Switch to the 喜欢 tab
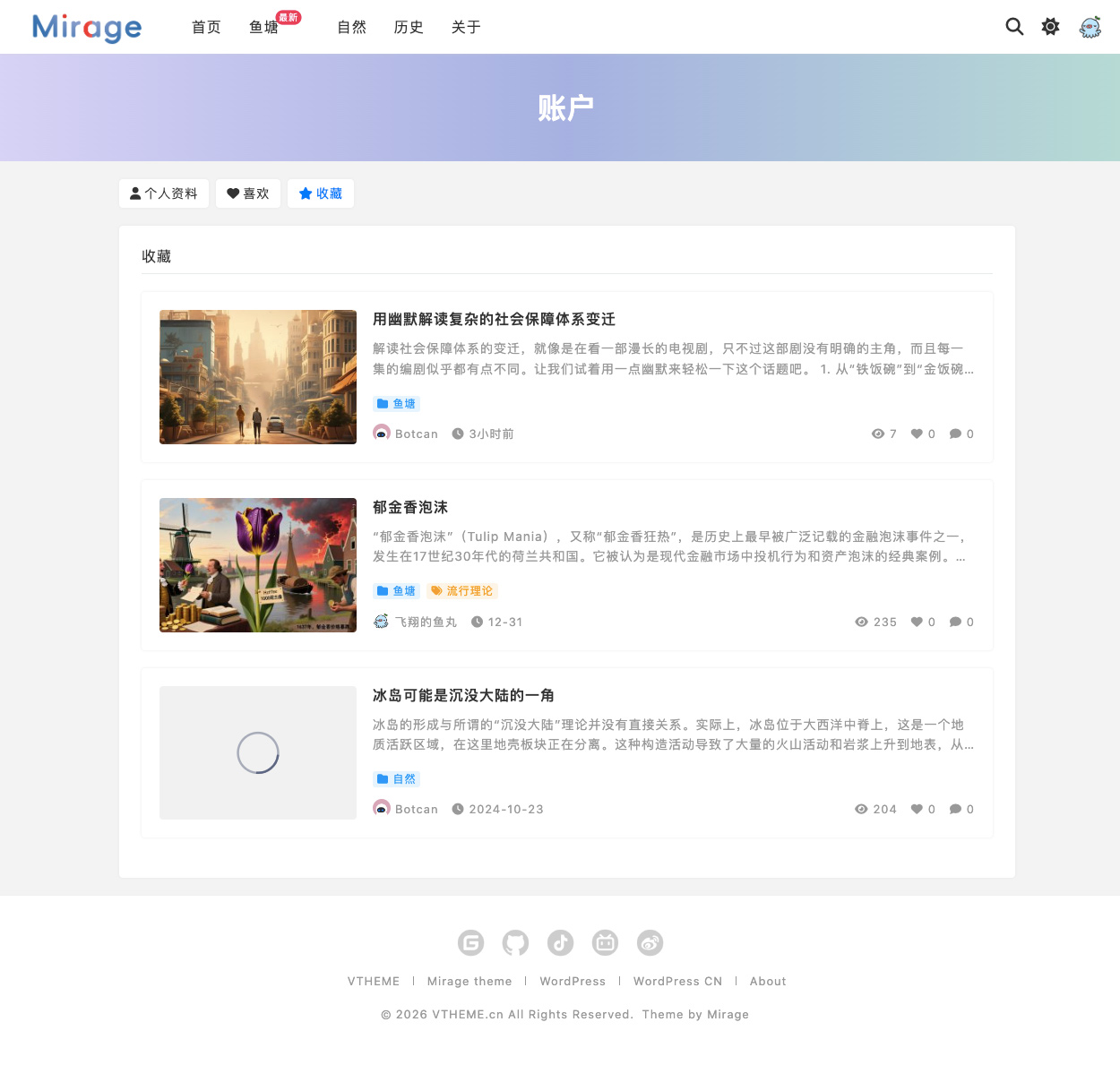This screenshot has width=1120, height=1065. pos(248,193)
